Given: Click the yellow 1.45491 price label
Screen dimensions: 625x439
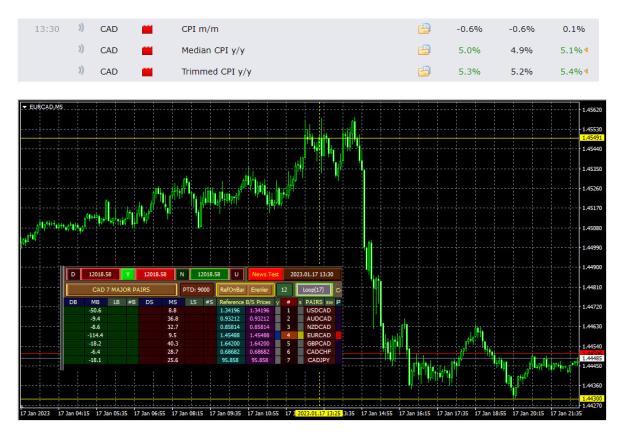Looking at the screenshot, I should click(x=592, y=138).
